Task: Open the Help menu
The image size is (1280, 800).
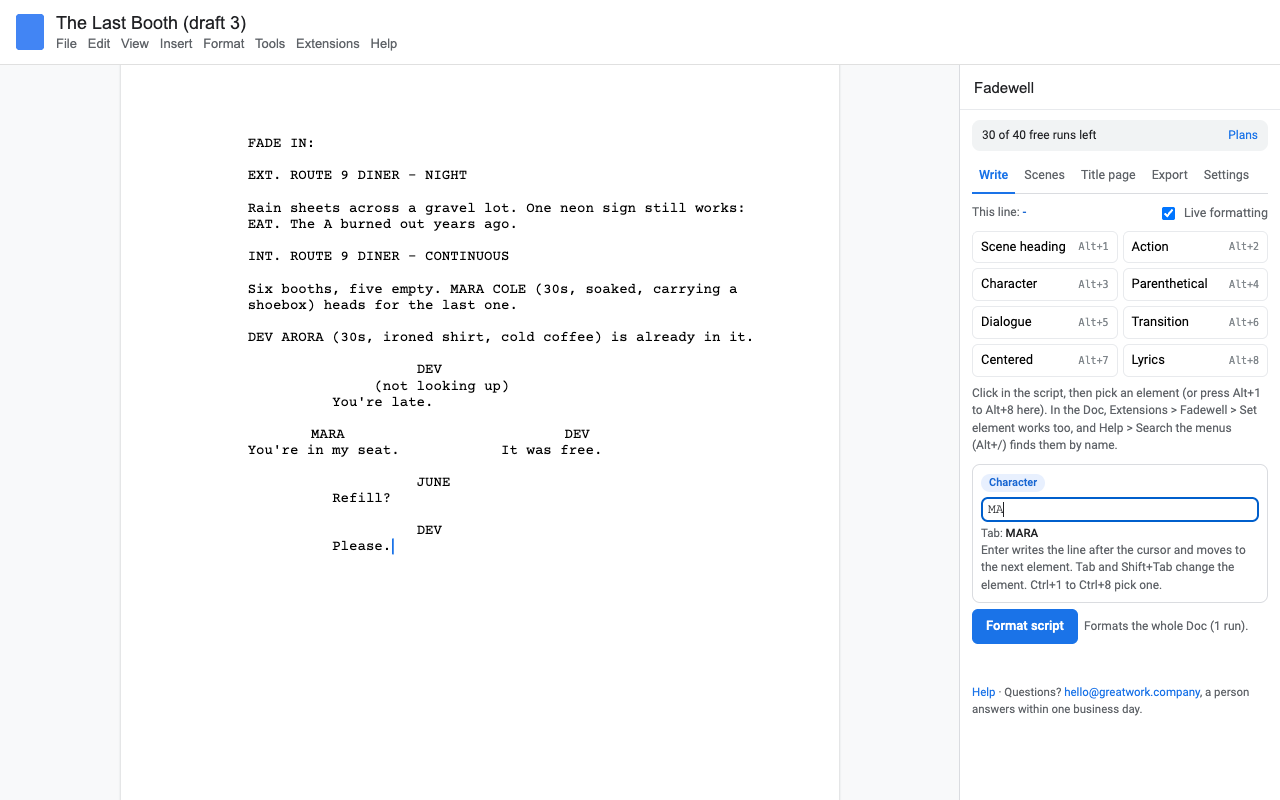Action: (x=384, y=44)
